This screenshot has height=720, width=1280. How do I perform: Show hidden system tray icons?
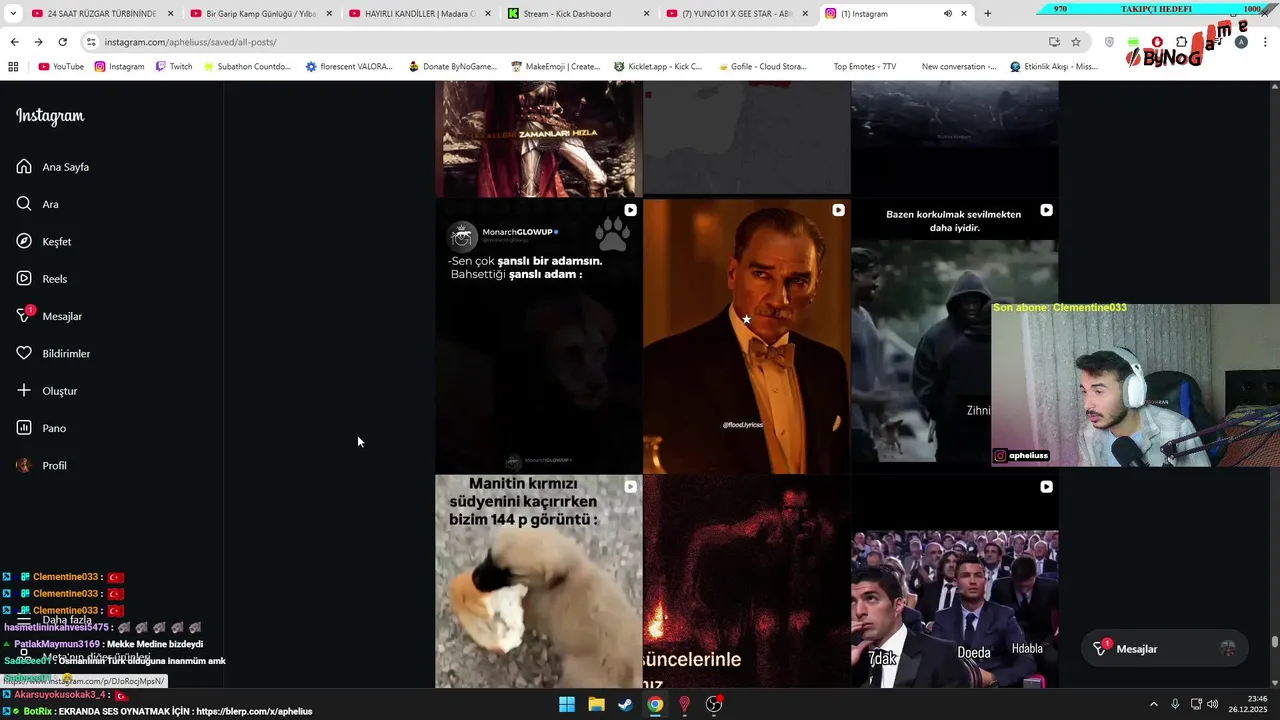[x=1153, y=704]
